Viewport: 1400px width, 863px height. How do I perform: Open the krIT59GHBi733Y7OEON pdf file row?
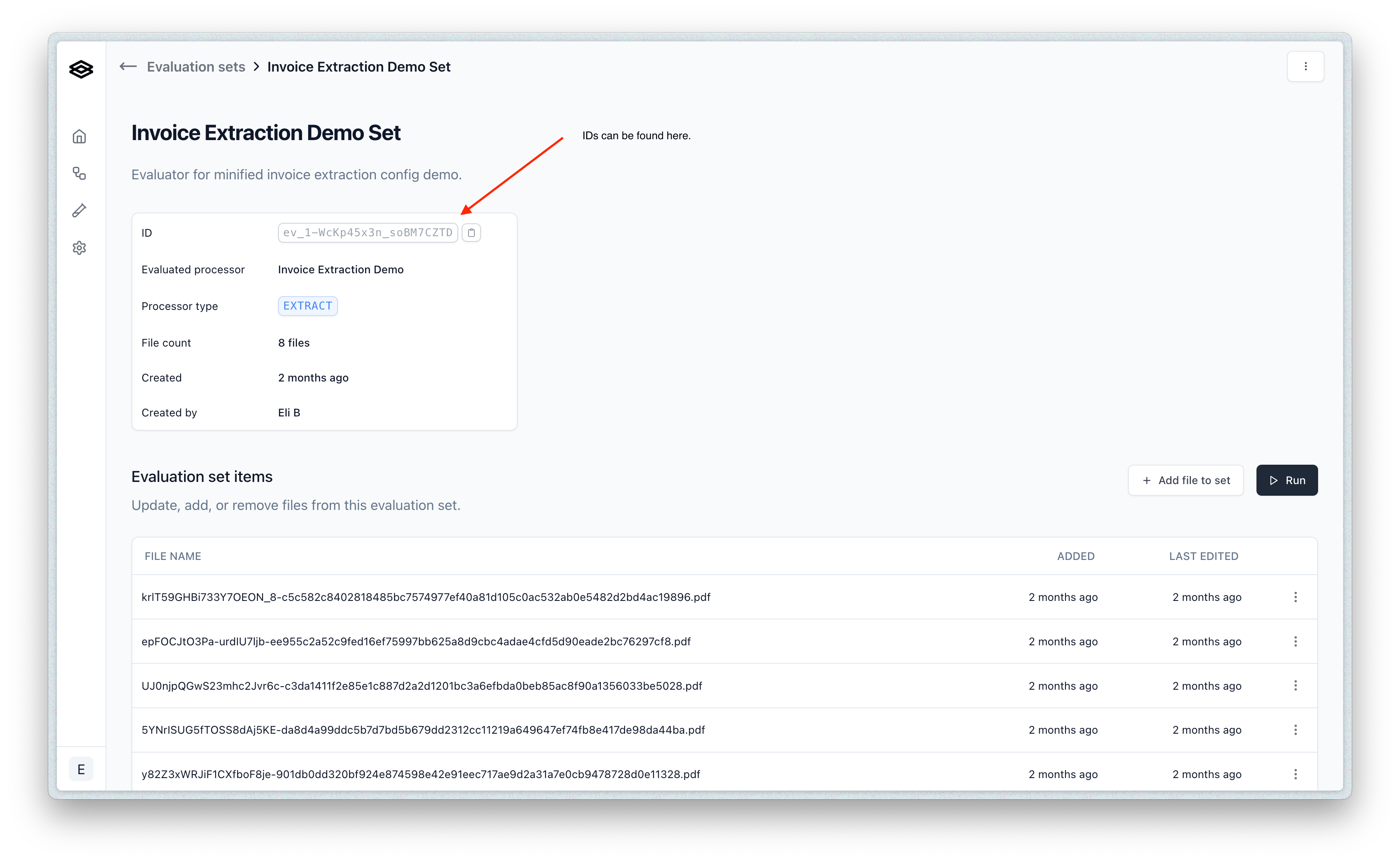[426, 597]
